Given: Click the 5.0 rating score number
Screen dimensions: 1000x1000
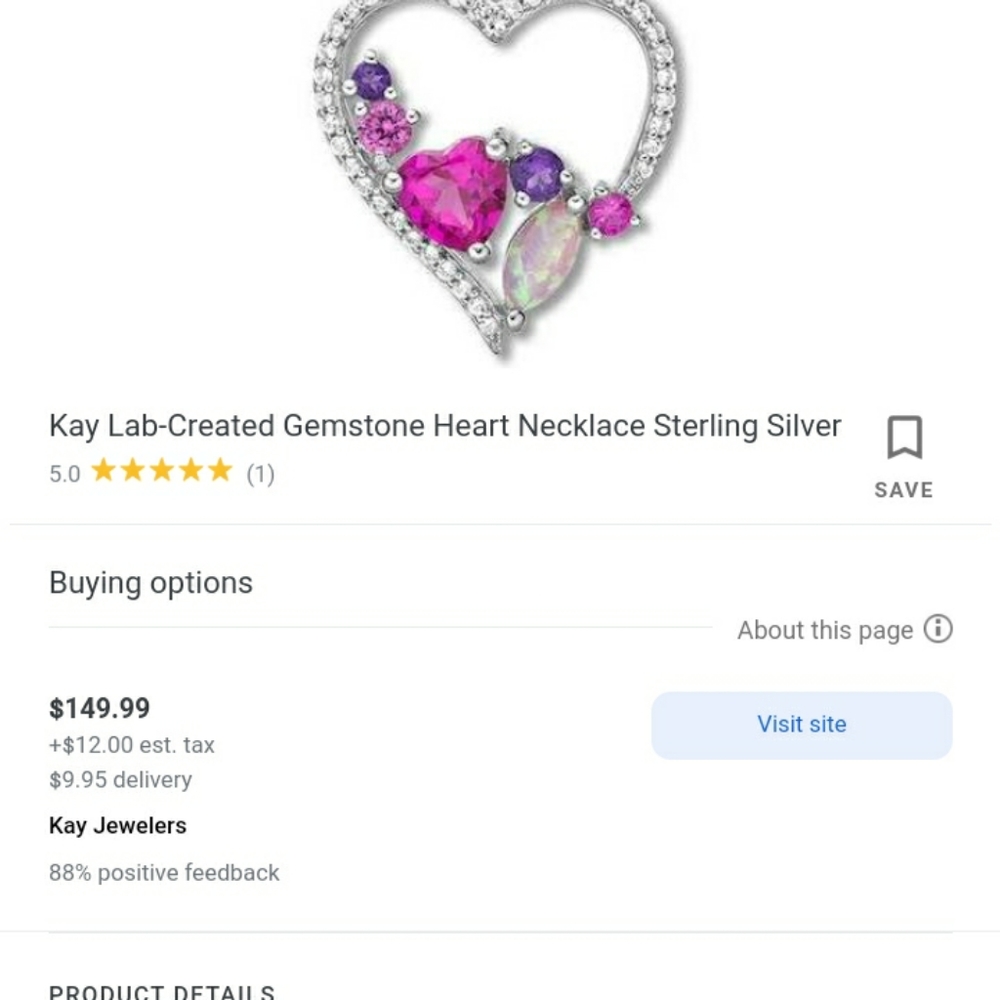Looking at the screenshot, I should 64,473.
